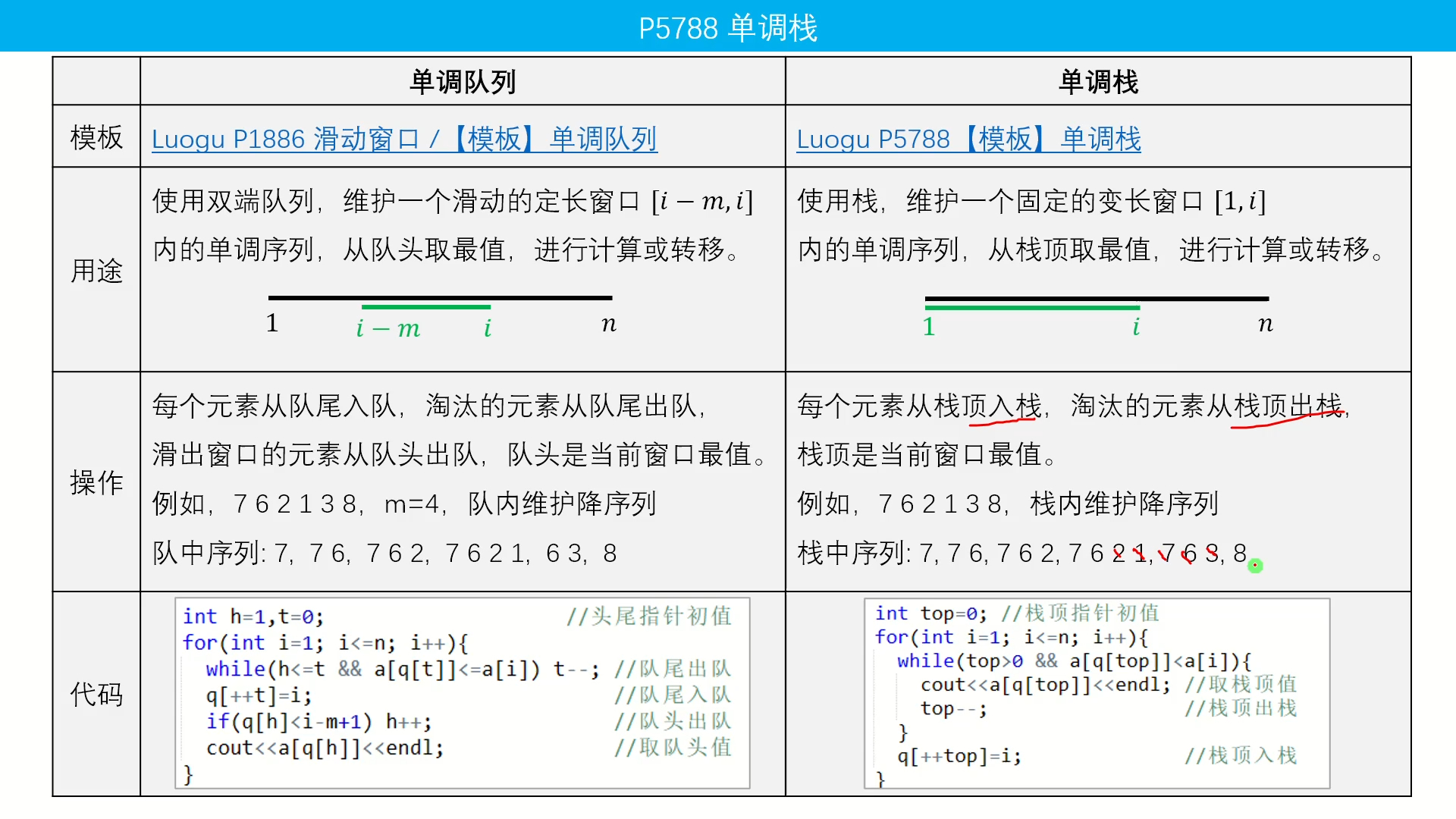Click the code line 'if(q[h]<i-m+1) h++;'
This screenshot has width=1456, height=819.
pyautogui.click(x=318, y=722)
